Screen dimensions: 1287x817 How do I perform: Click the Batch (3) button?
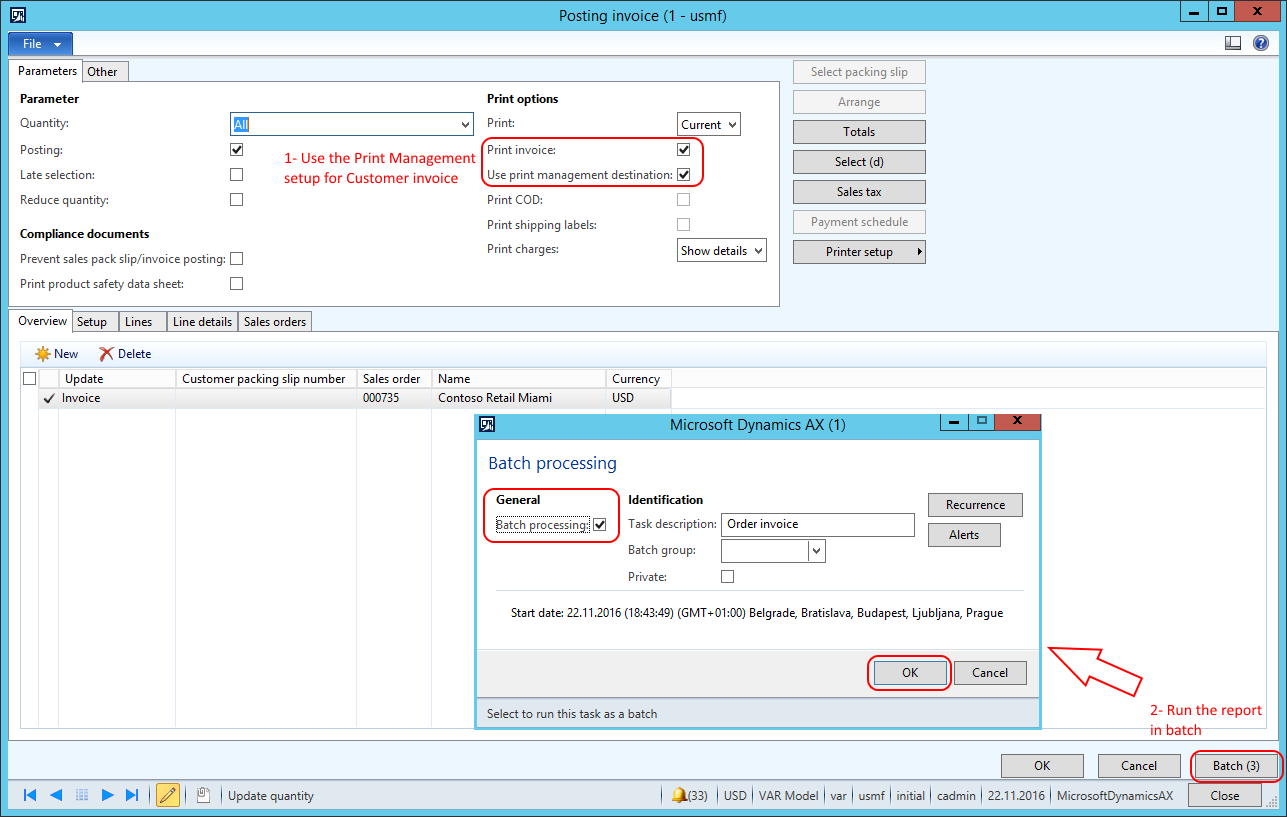pos(1236,766)
